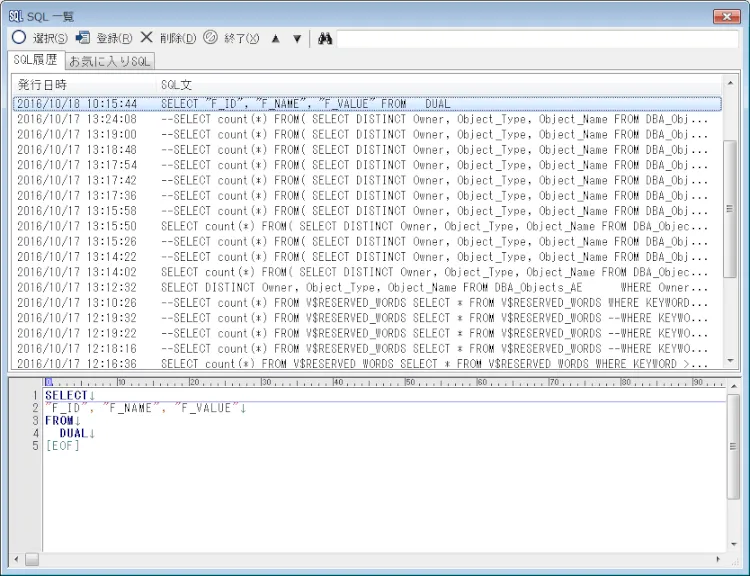Click line number 2 in the editor gutter

(35, 408)
